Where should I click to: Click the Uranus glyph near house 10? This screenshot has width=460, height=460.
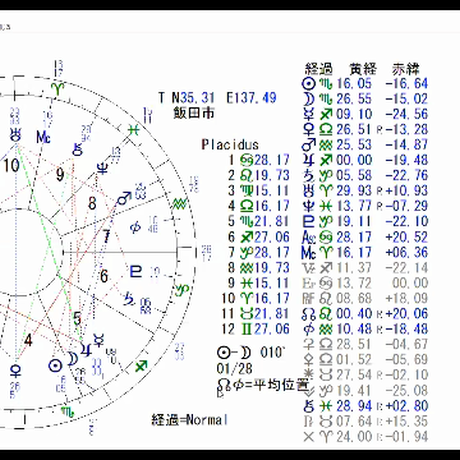(x=16, y=136)
